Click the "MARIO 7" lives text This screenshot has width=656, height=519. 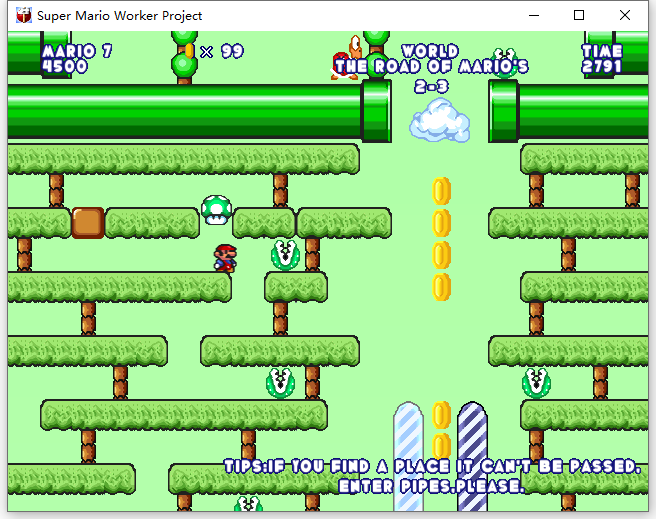pyautogui.click(x=77, y=51)
